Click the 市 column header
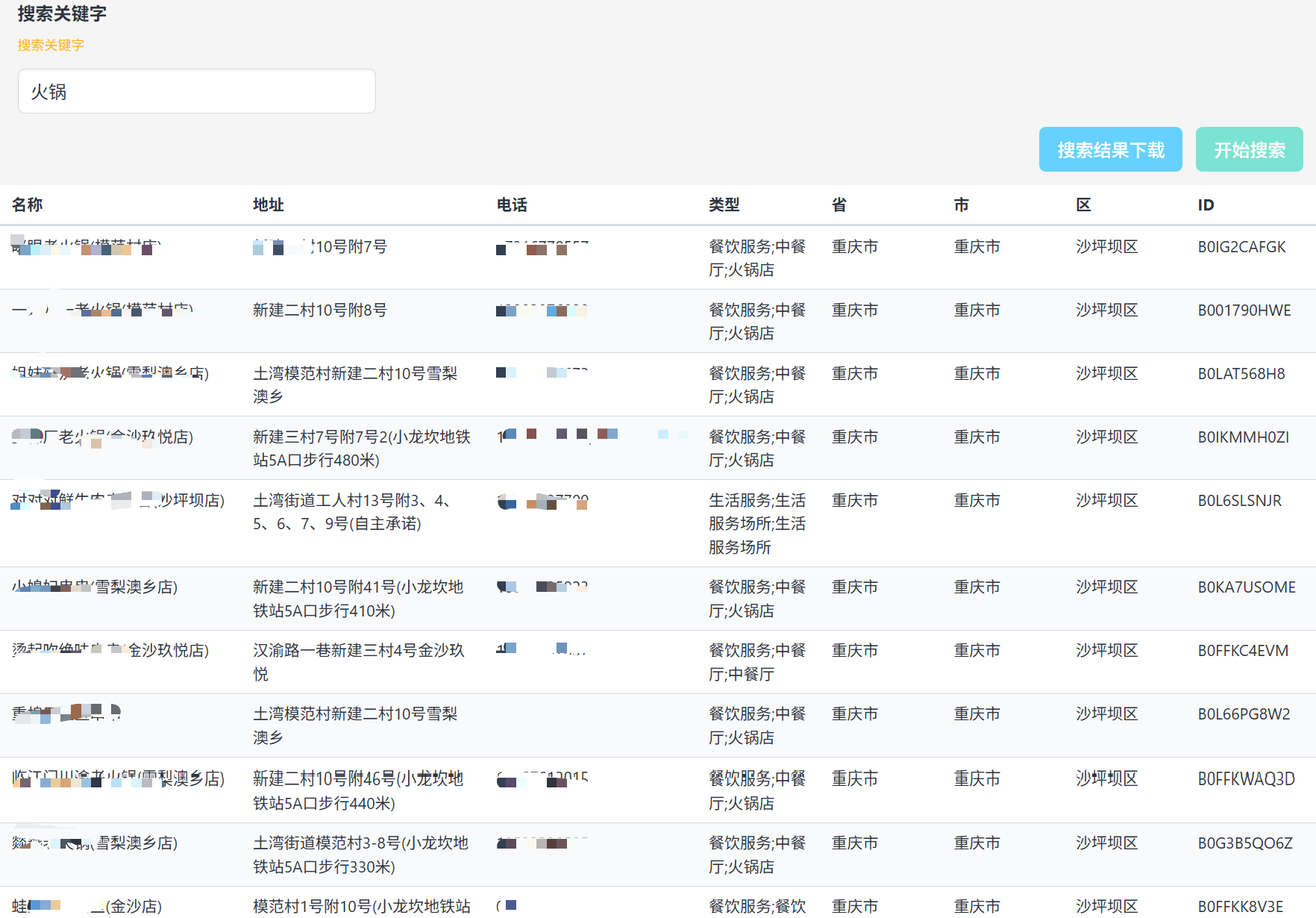Image resolution: width=1316 pixels, height=918 pixels. point(961,204)
